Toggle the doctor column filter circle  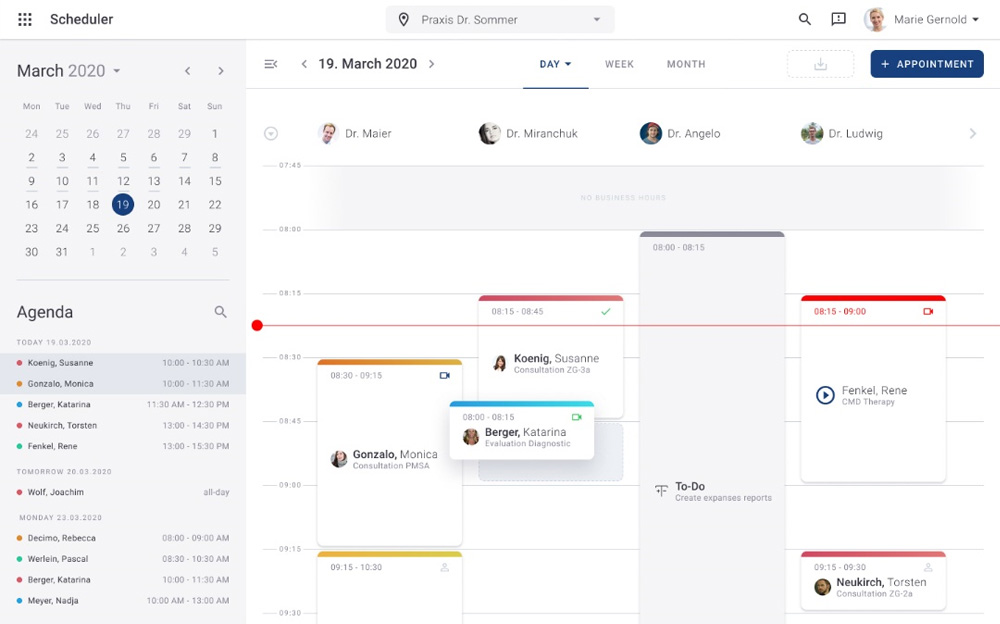coord(271,134)
